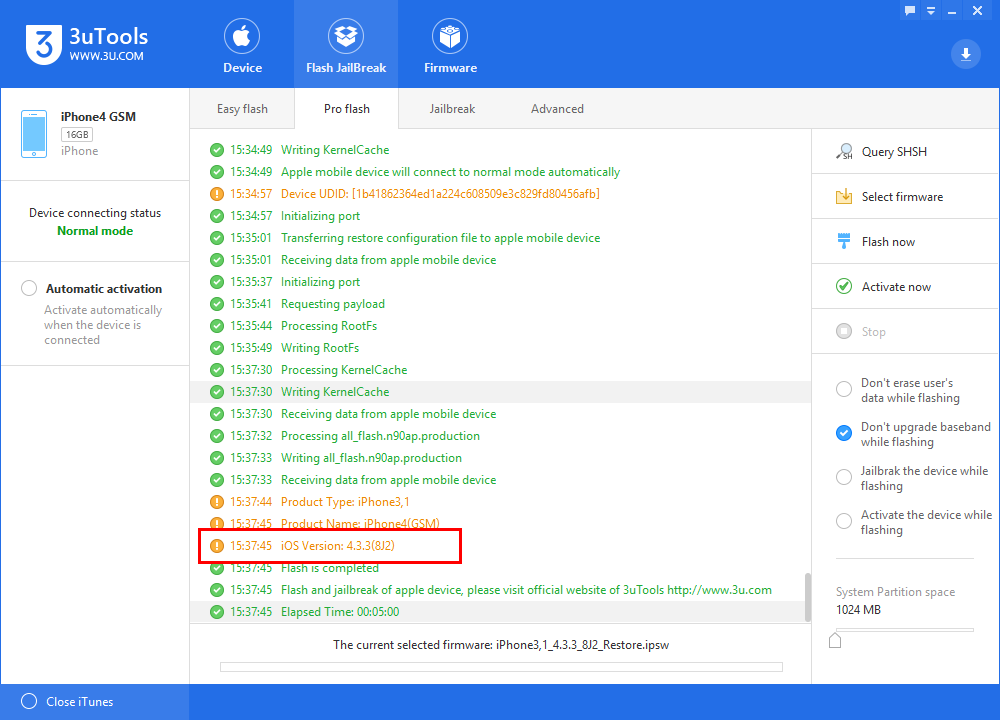Click the warning icon beside Device UDID
Screen dimensions: 1000x720
pos(217,194)
